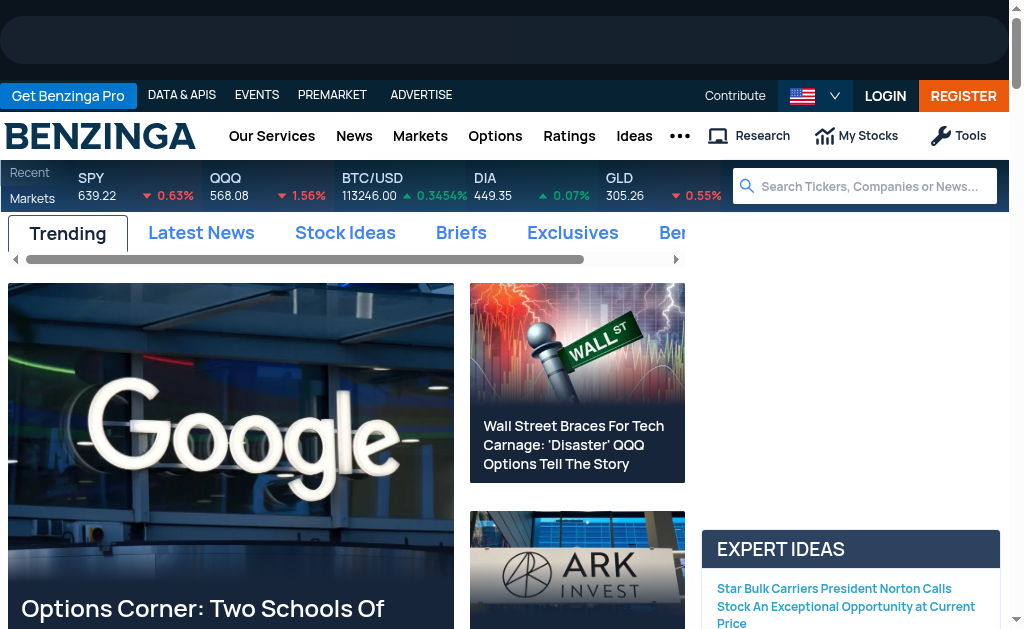Image resolution: width=1024 pixels, height=629 pixels.
Task: Open the Ideas menu
Action: [x=634, y=136]
